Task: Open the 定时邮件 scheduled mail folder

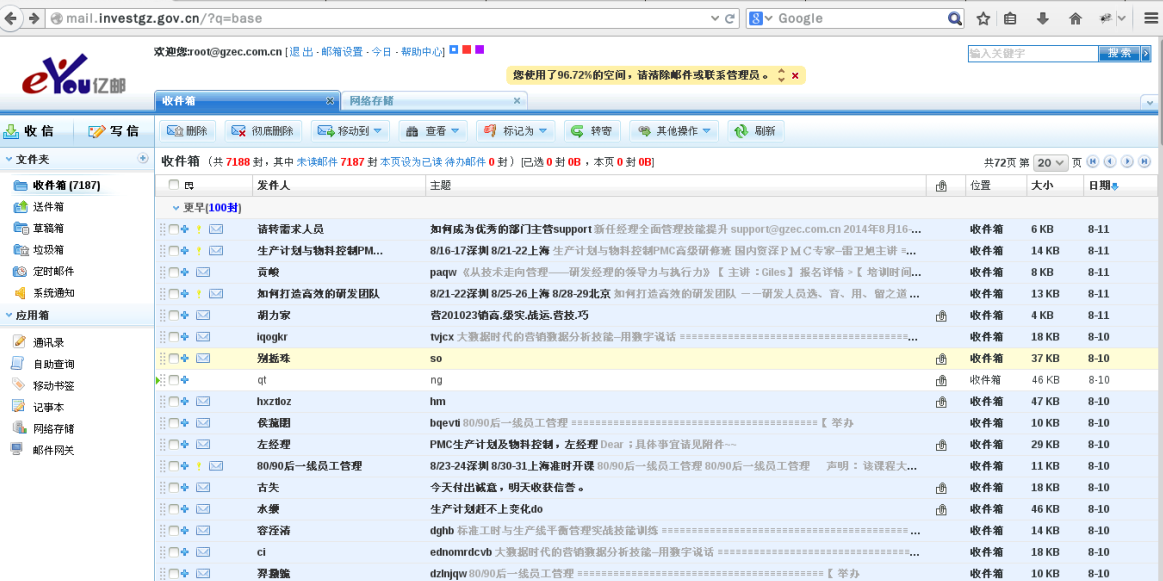Action: 53,272
